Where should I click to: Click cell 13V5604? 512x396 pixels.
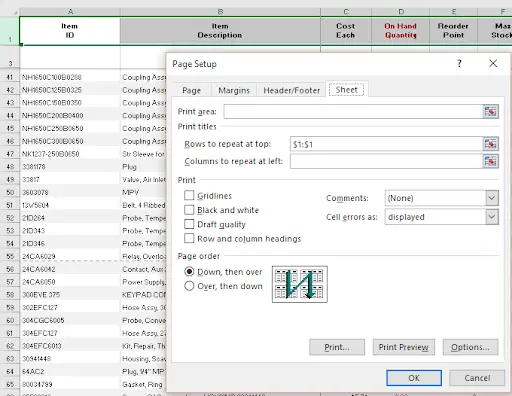click(70, 205)
